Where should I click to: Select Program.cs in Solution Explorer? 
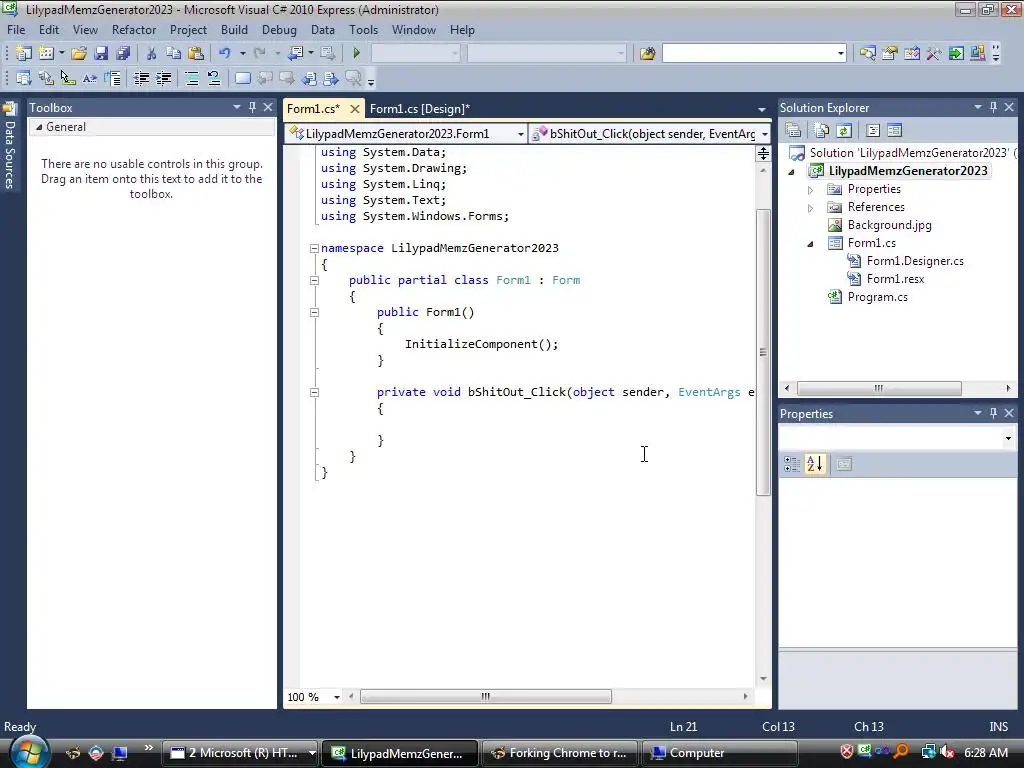877,296
